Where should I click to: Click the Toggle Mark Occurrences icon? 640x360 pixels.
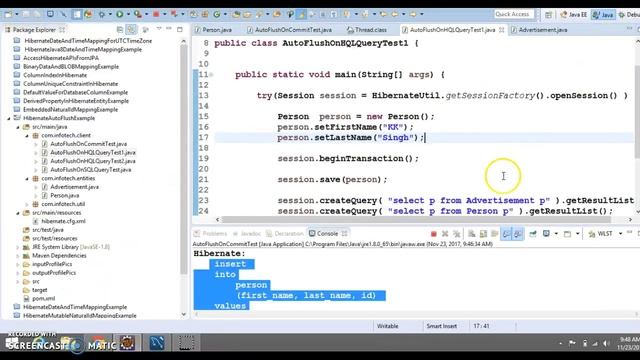pos(302,14)
